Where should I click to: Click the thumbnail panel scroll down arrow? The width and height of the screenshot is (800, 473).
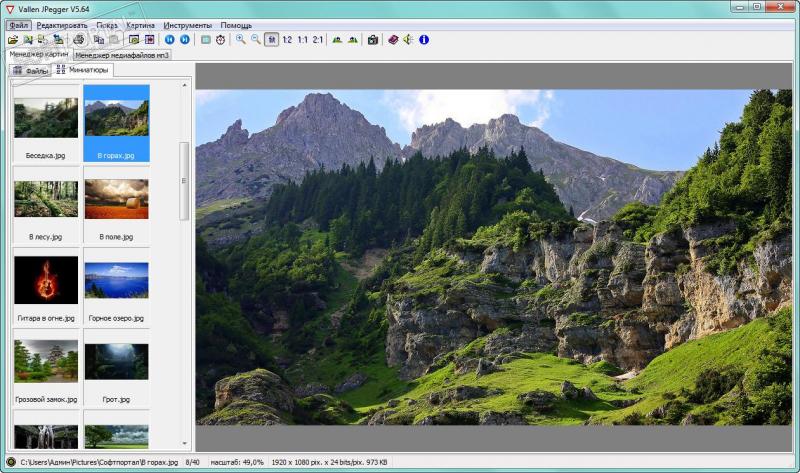184,443
